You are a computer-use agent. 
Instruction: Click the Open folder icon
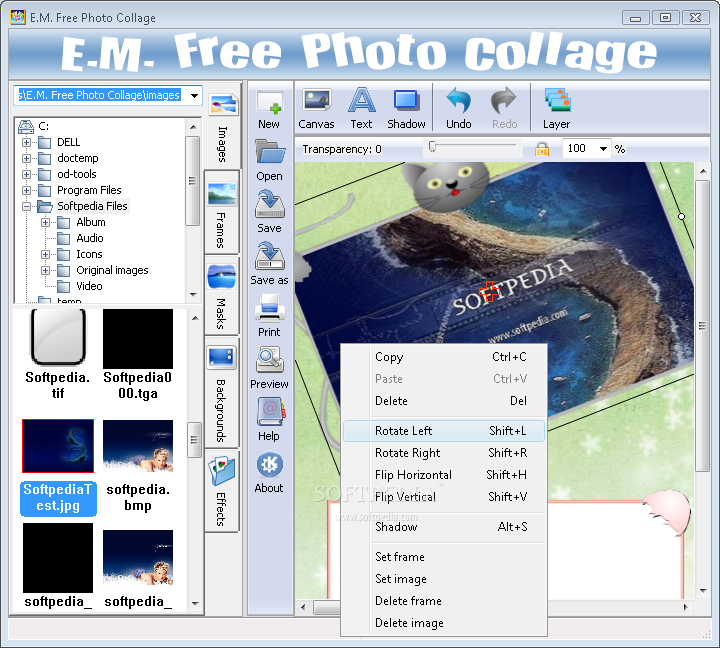(x=270, y=151)
